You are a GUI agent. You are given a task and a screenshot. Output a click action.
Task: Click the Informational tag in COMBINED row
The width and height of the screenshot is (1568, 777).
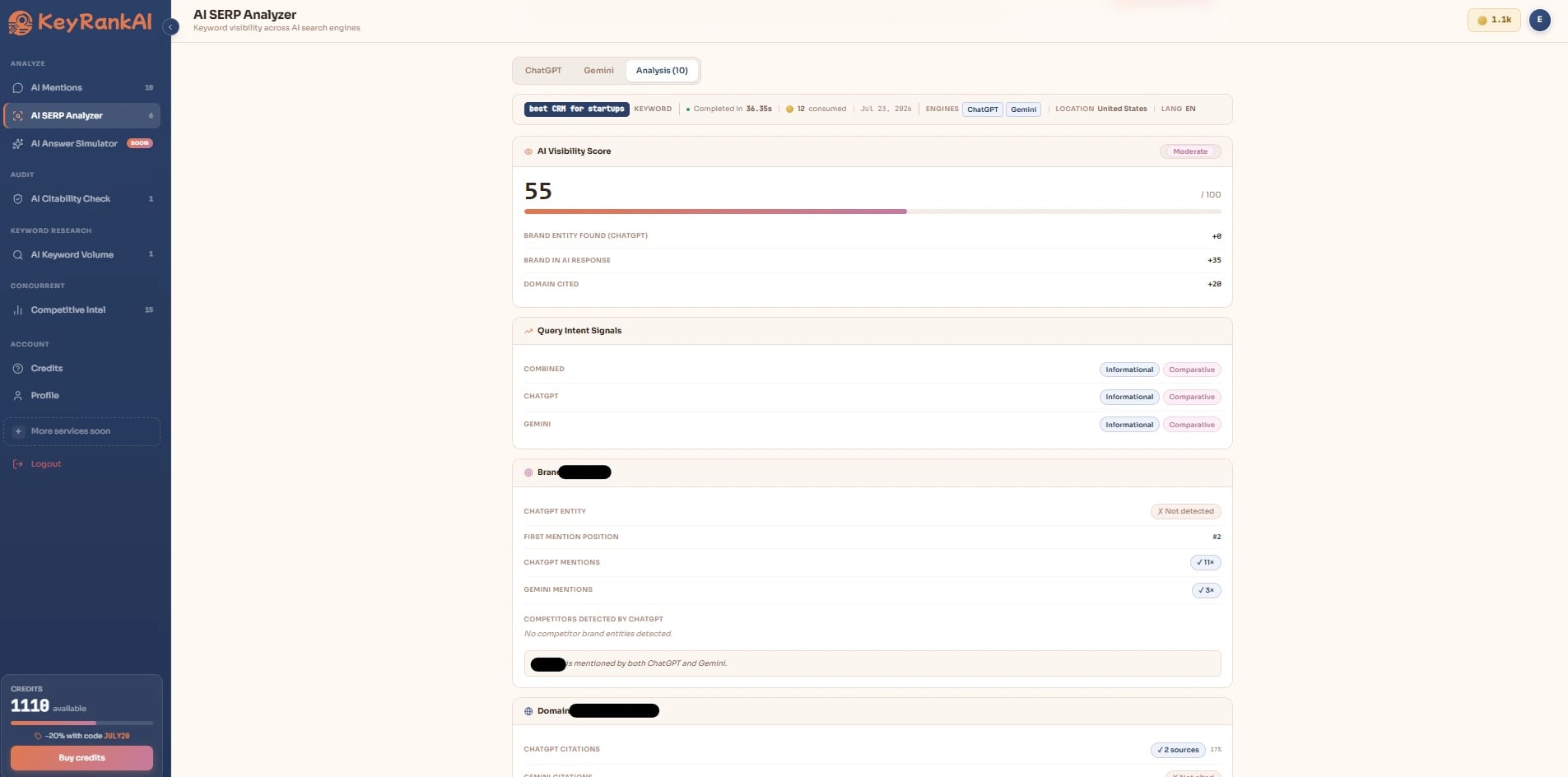pos(1129,370)
